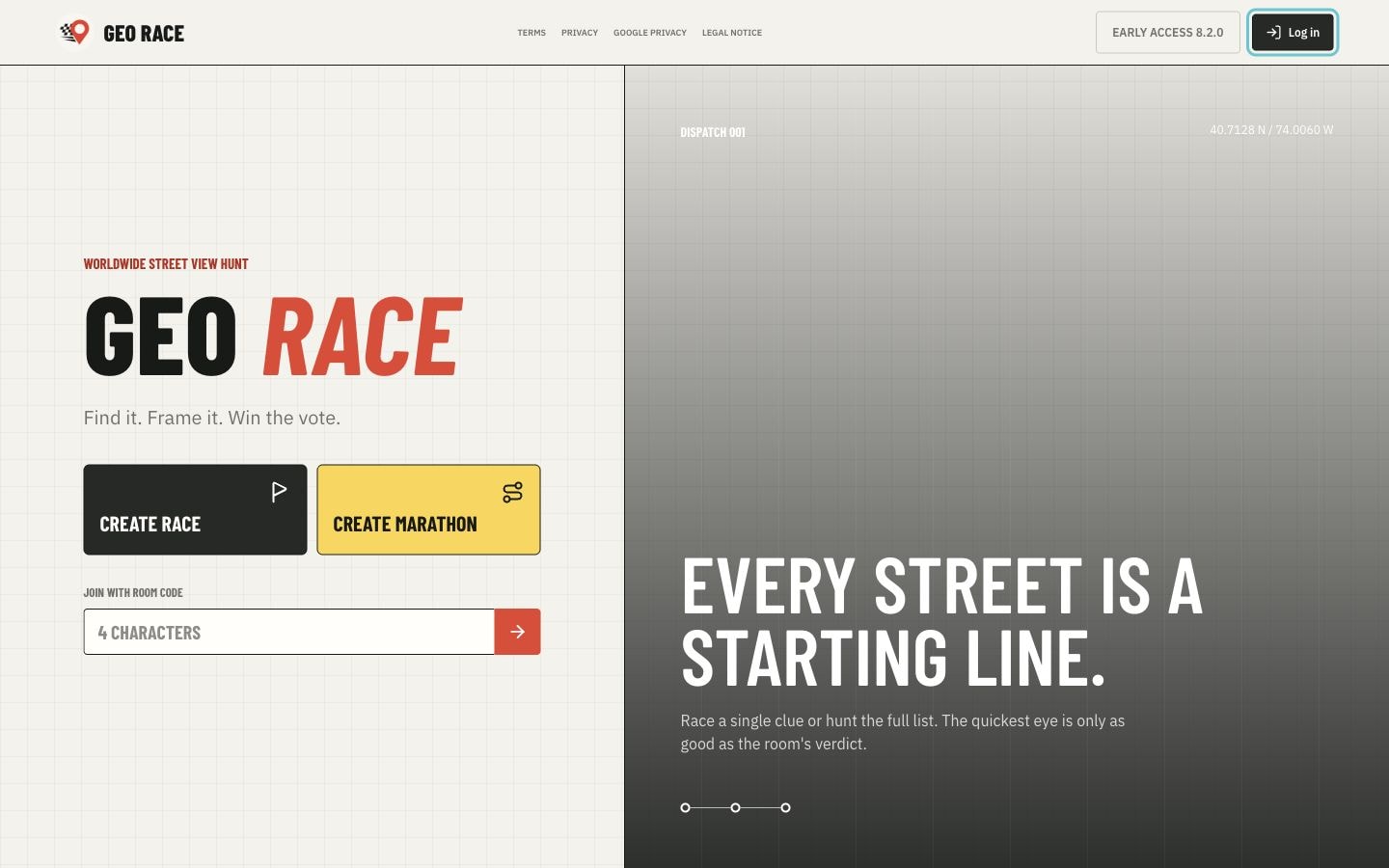
Task: Click the coordinates 40.7128 N / 74.0060 W
Action: tap(1271, 130)
